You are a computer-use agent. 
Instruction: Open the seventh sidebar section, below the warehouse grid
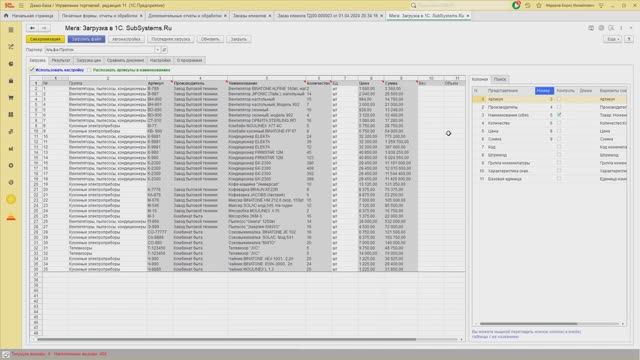click(x=11, y=132)
